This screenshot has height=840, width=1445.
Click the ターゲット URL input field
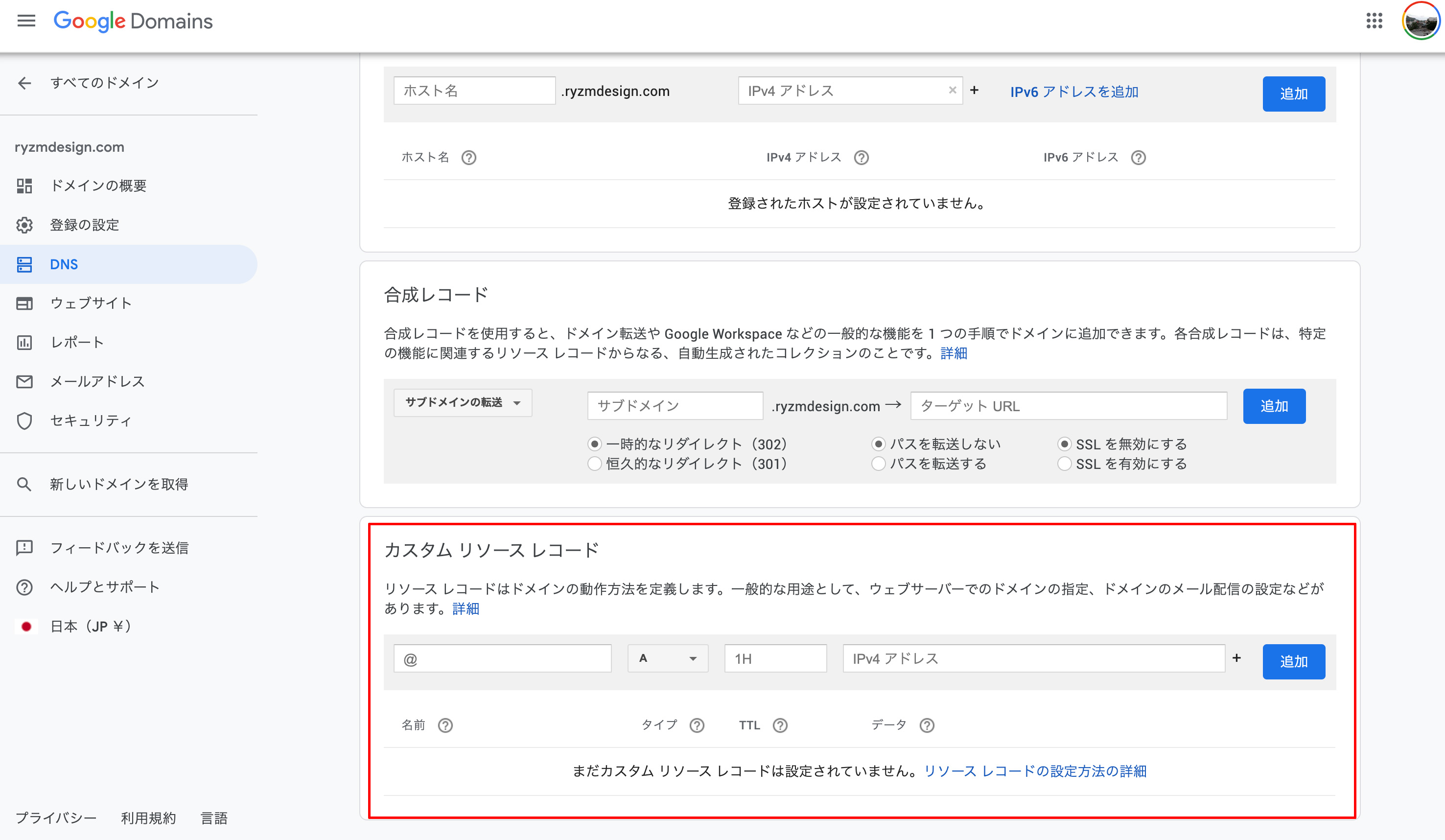(1069, 406)
